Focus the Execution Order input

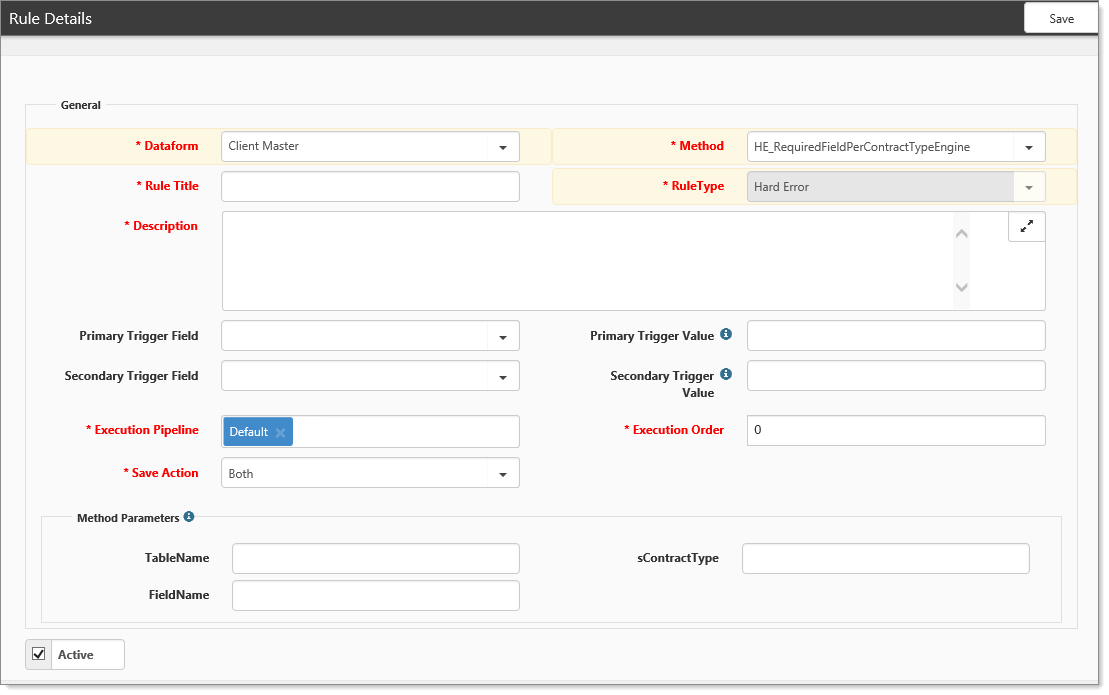click(895, 430)
